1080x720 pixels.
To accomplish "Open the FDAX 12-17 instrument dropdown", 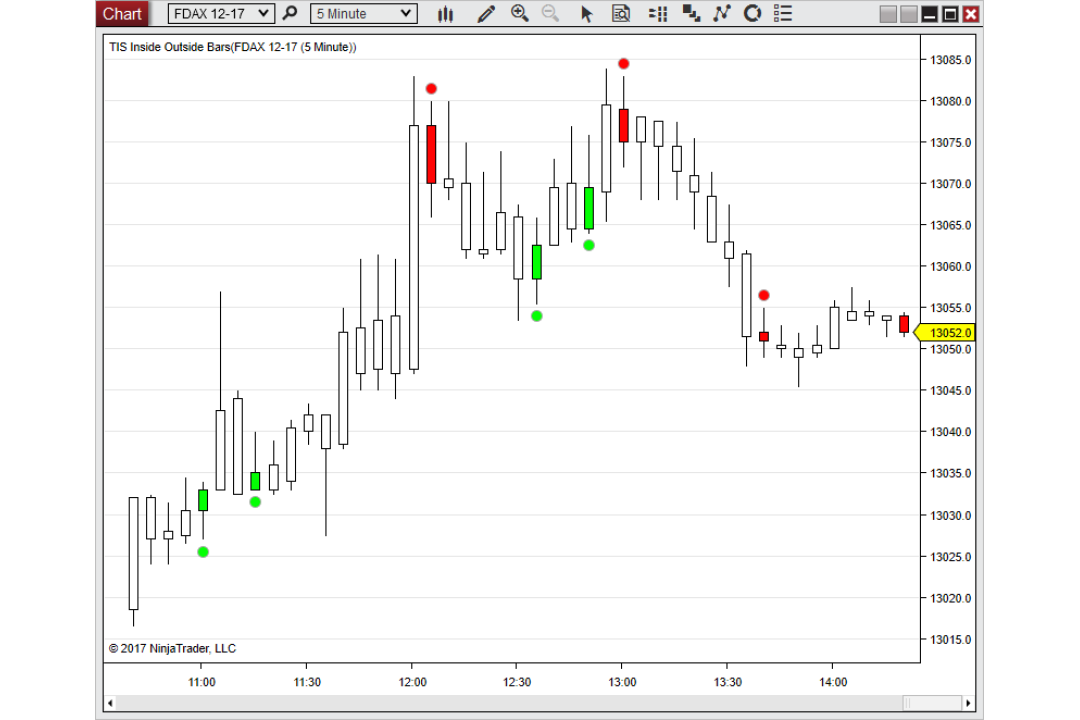I will pos(221,14).
